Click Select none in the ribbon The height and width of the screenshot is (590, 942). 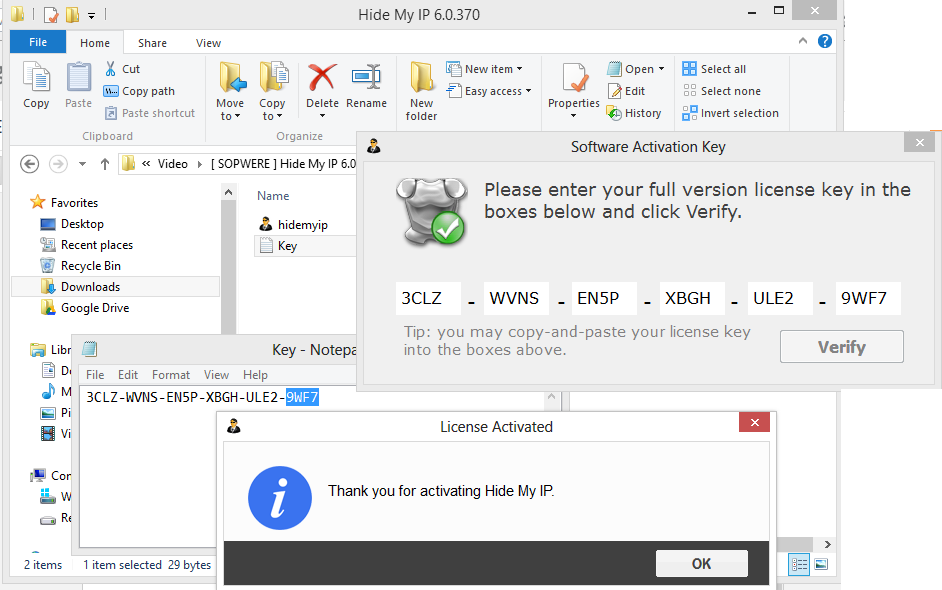pos(722,91)
